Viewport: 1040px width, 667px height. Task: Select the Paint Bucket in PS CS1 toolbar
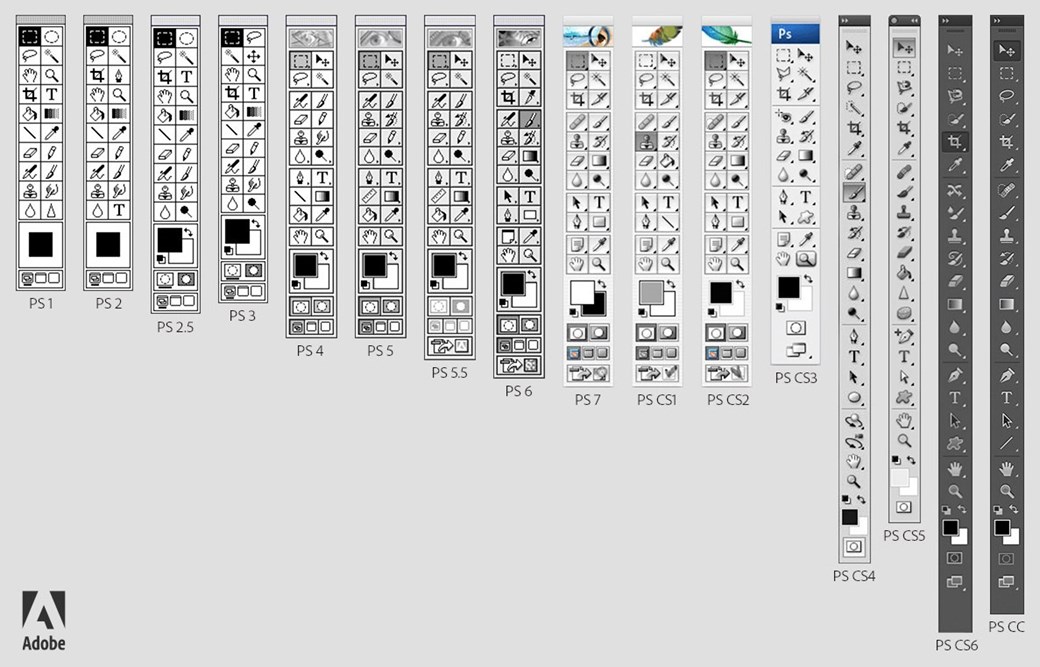coord(669,161)
